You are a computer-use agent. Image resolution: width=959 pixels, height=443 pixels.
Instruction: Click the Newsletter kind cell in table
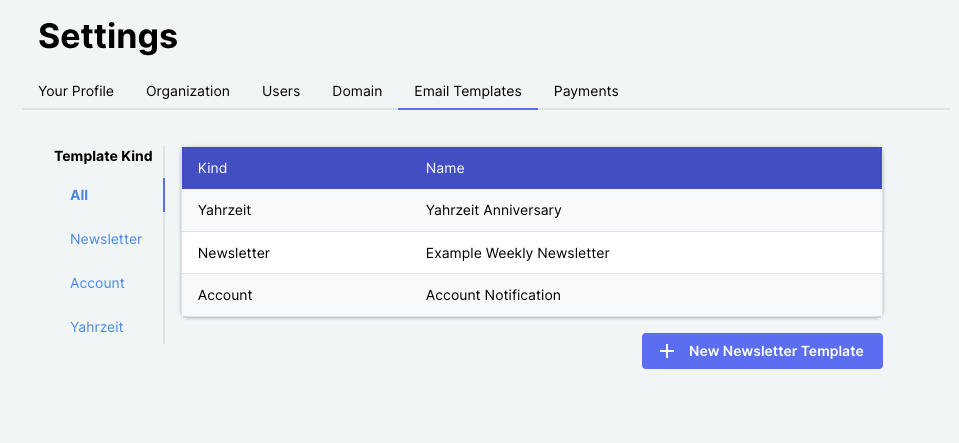[x=234, y=253]
